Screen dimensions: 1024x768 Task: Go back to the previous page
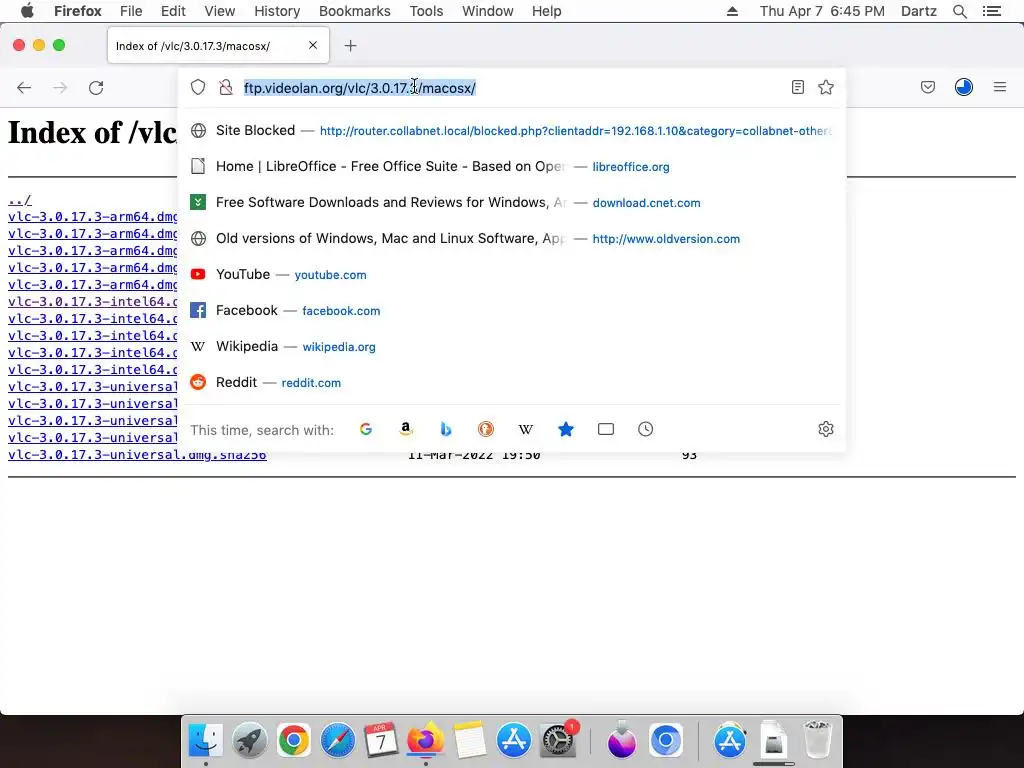(24, 88)
